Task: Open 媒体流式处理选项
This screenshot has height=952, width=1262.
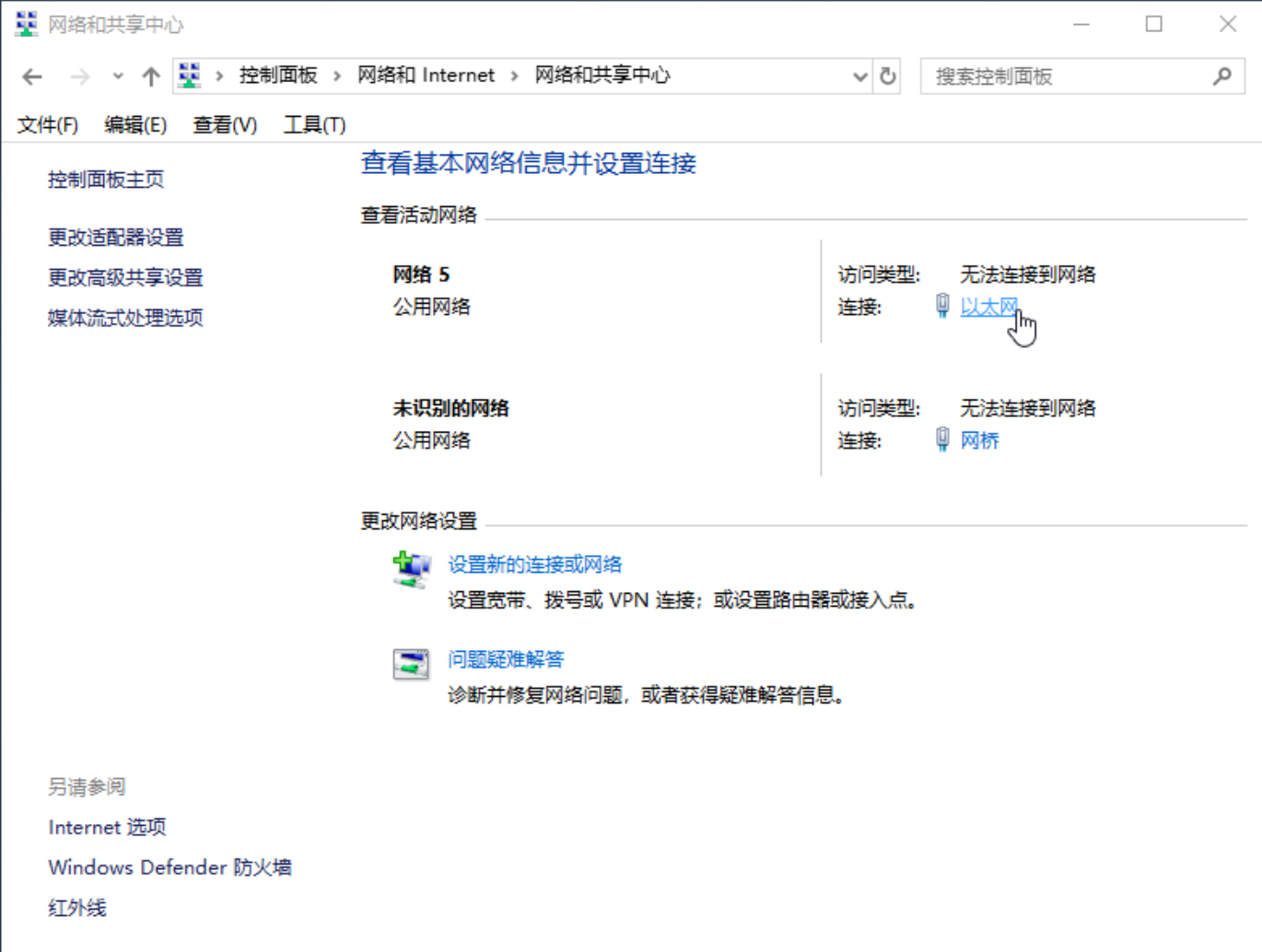Action: click(125, 318)
